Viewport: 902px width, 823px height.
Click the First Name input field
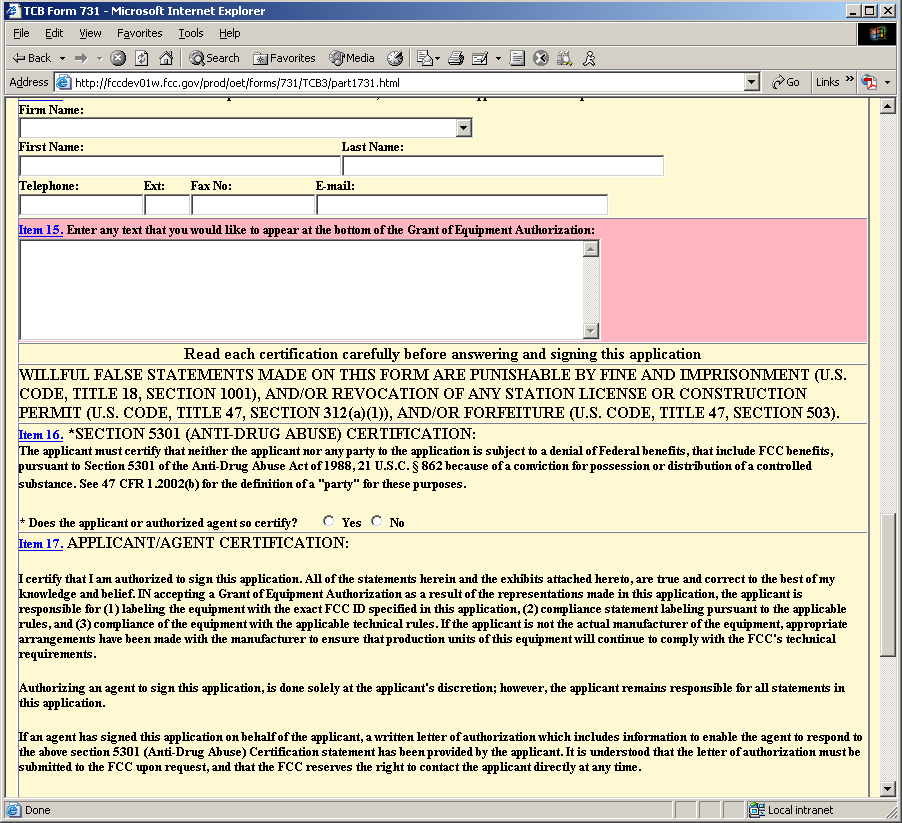click(x=180, y=166)
